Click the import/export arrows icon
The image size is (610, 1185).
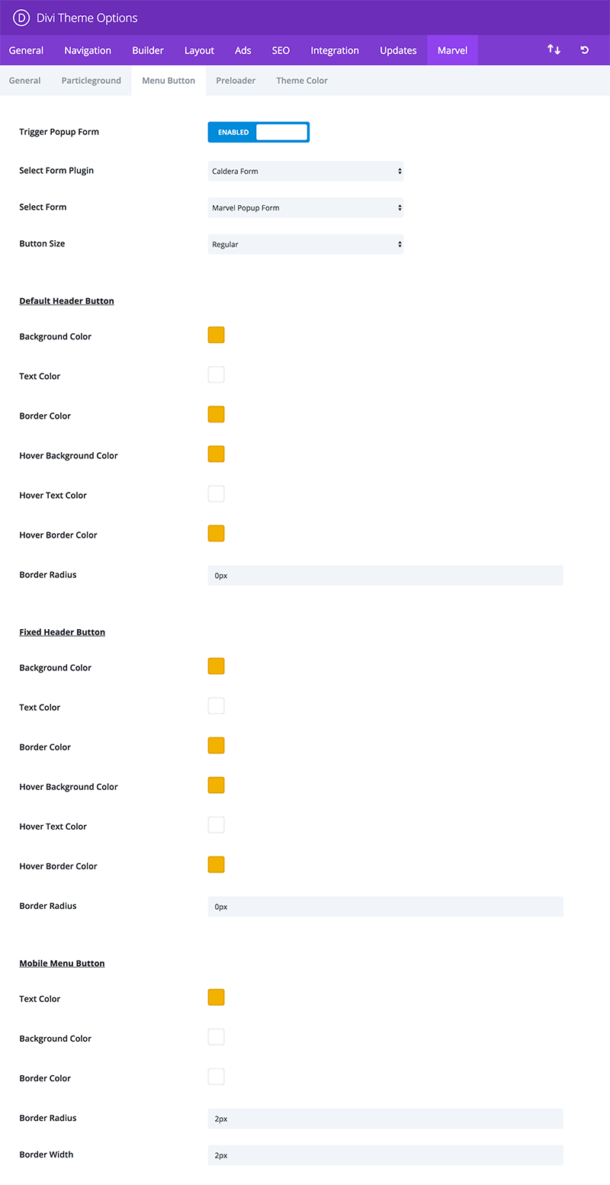coord(554,50)
